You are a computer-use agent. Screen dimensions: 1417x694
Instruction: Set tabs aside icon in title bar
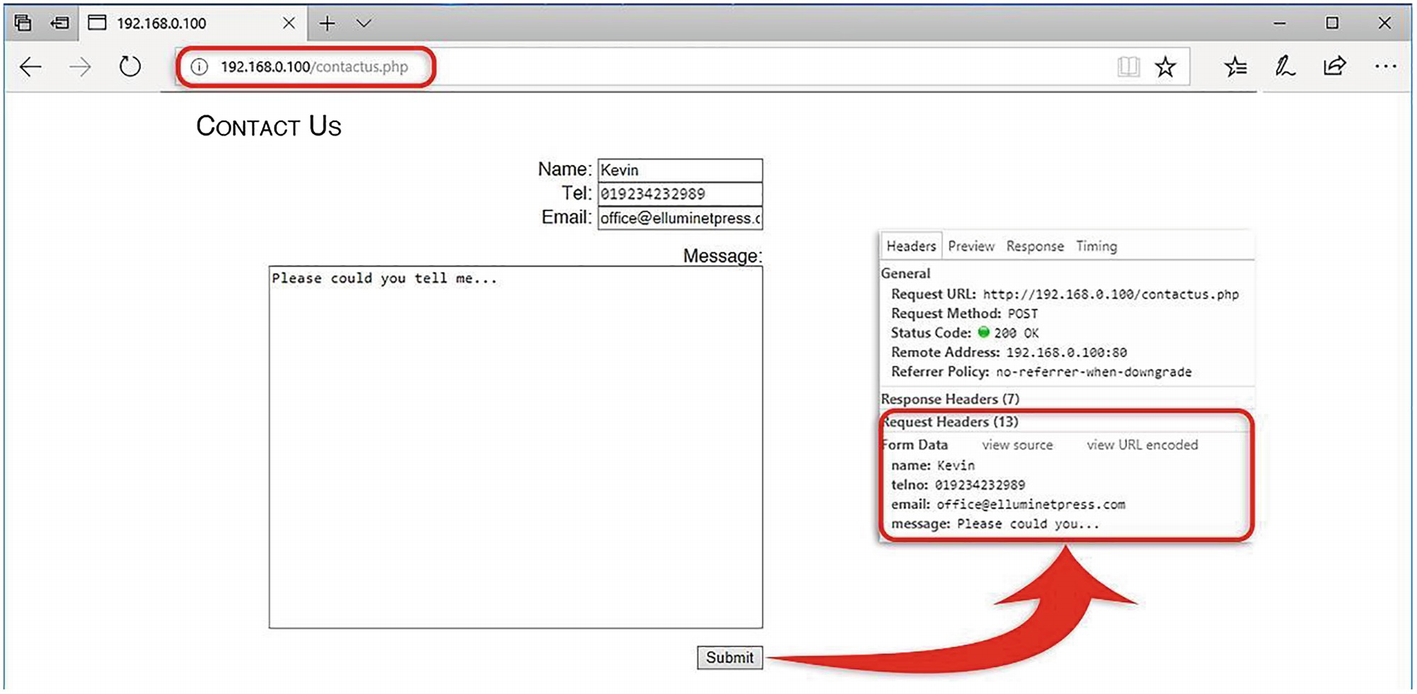pos(61,22)
